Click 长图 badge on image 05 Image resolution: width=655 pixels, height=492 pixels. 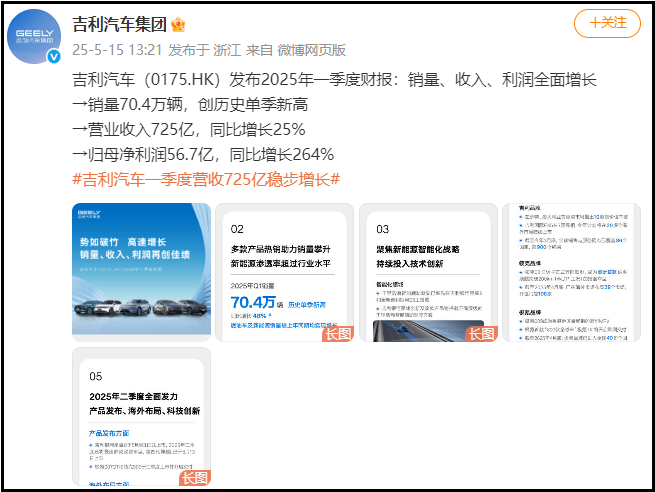coord(195,478)
